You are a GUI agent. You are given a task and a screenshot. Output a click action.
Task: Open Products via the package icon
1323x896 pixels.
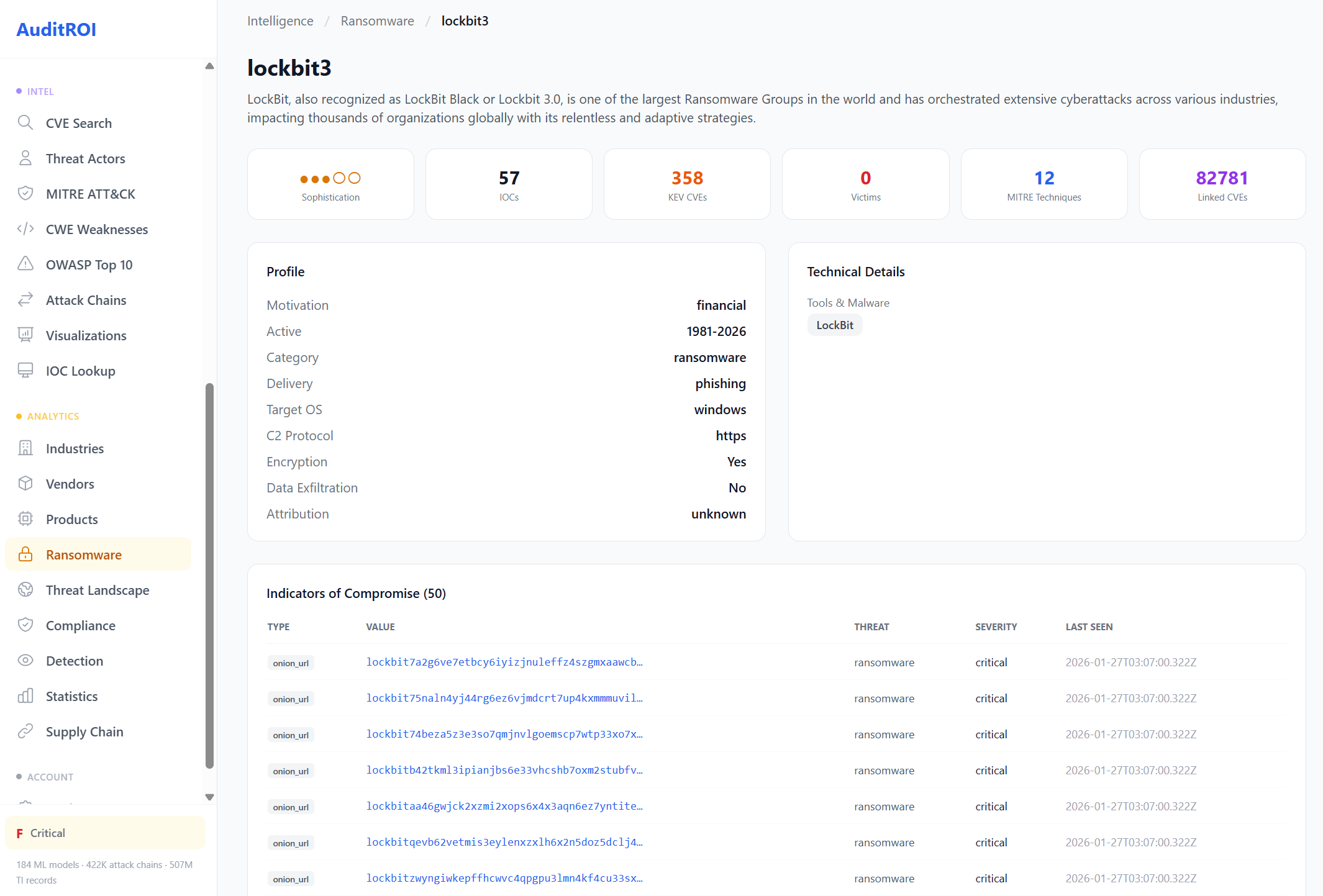tap(25, 518)
